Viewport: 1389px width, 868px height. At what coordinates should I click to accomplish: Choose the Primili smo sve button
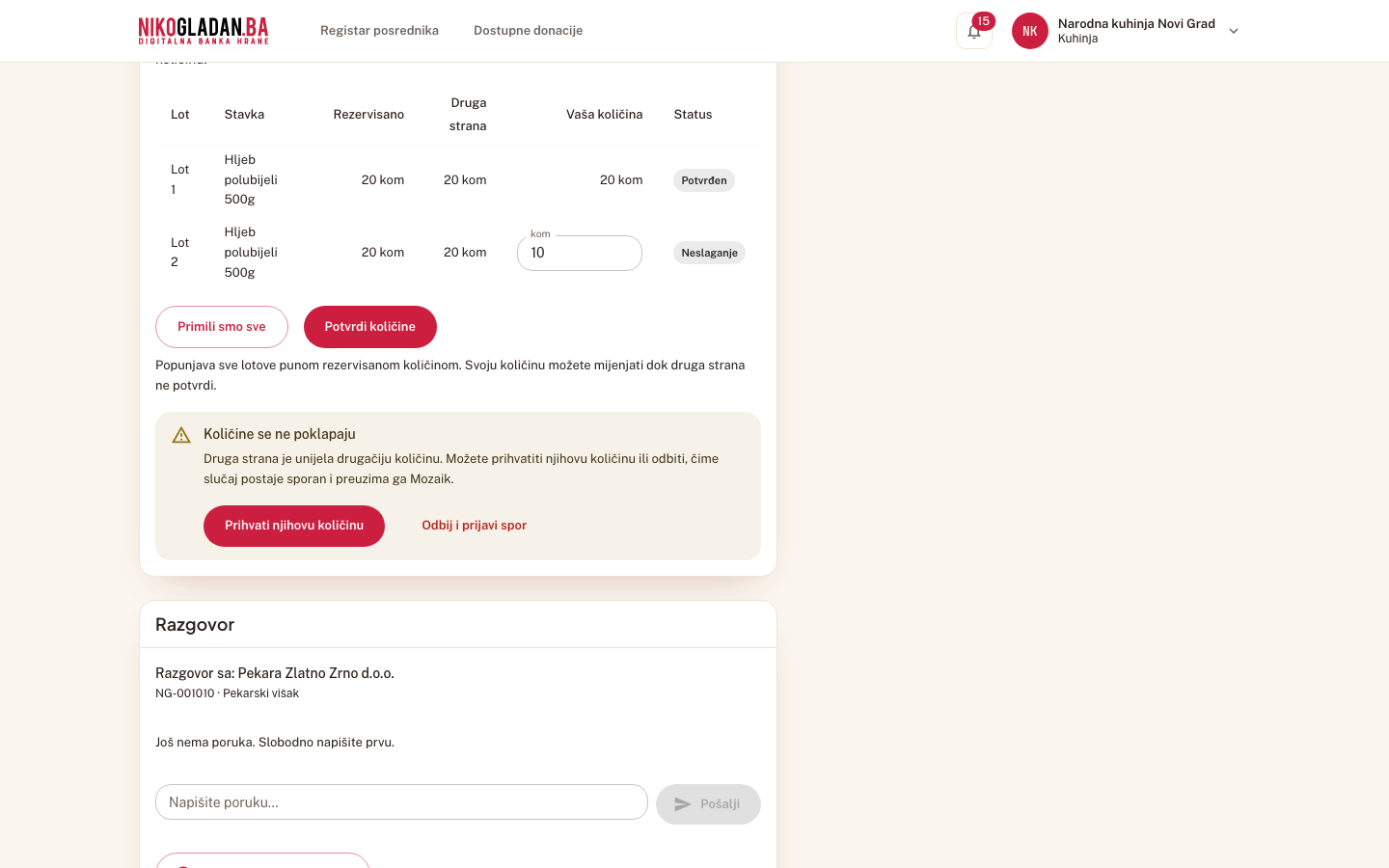222,327
